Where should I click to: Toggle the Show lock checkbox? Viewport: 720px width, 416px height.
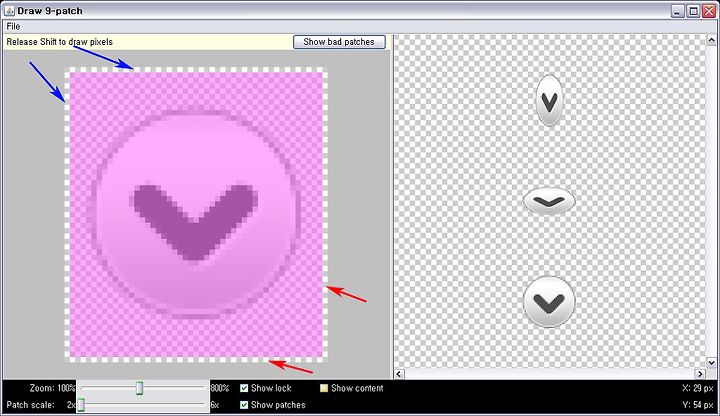tap(244, 388)
